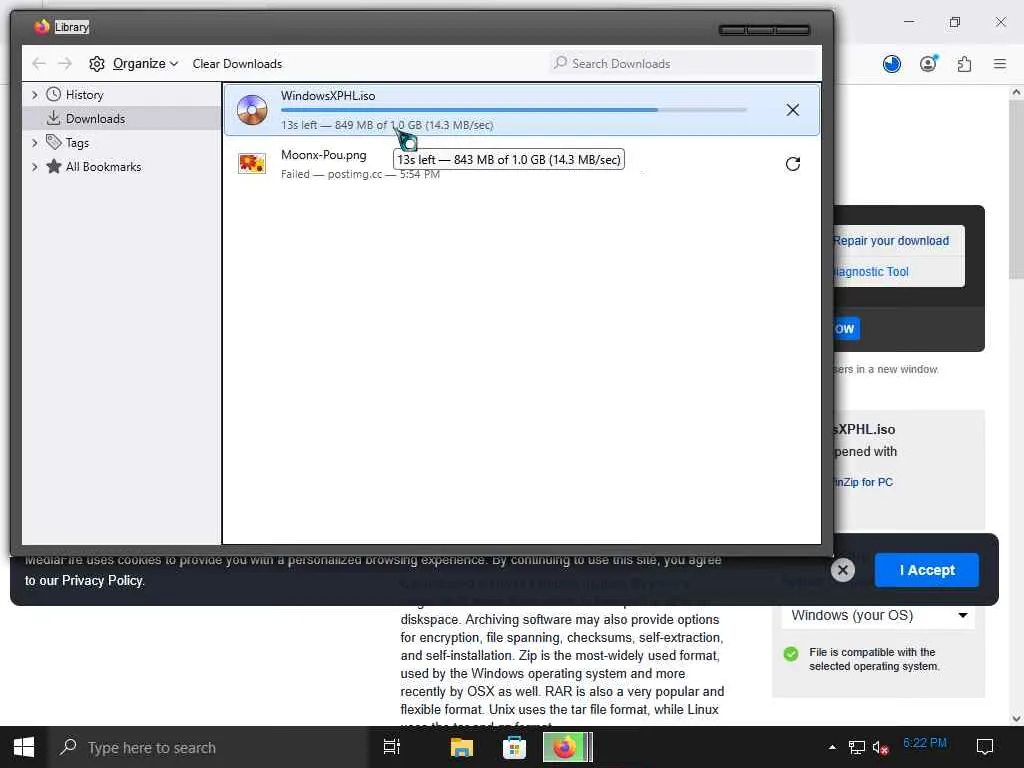The width and height of the screenshot is (1024, 768).
Task: Click the scrollbar up arrow
Action: 1016,92
